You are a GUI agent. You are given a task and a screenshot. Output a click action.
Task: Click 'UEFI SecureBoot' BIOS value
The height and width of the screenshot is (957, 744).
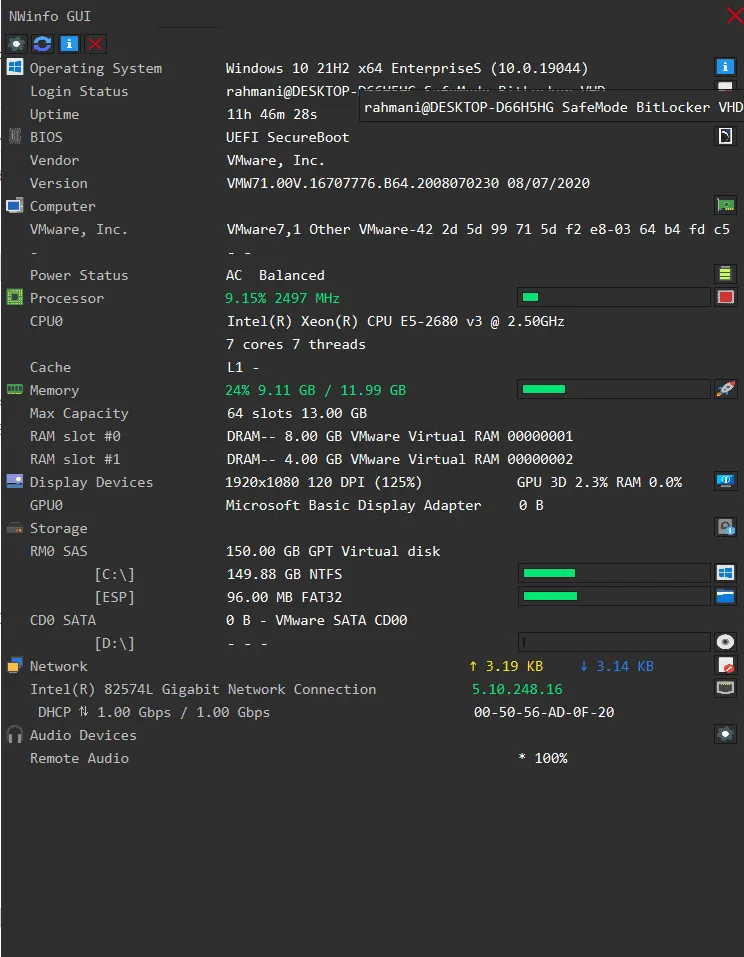(287, 137)
